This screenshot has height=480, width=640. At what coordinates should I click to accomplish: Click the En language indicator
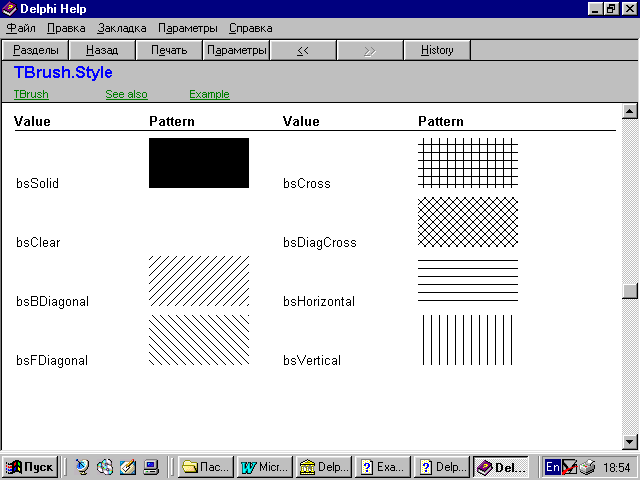553,467
